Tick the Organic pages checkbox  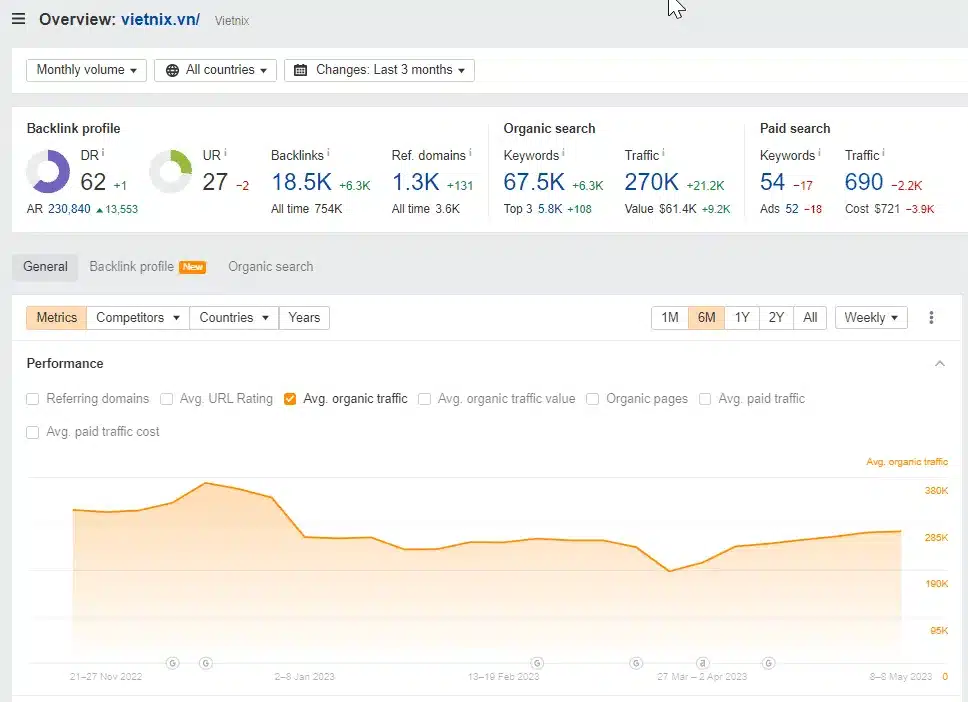pos(593,399)
